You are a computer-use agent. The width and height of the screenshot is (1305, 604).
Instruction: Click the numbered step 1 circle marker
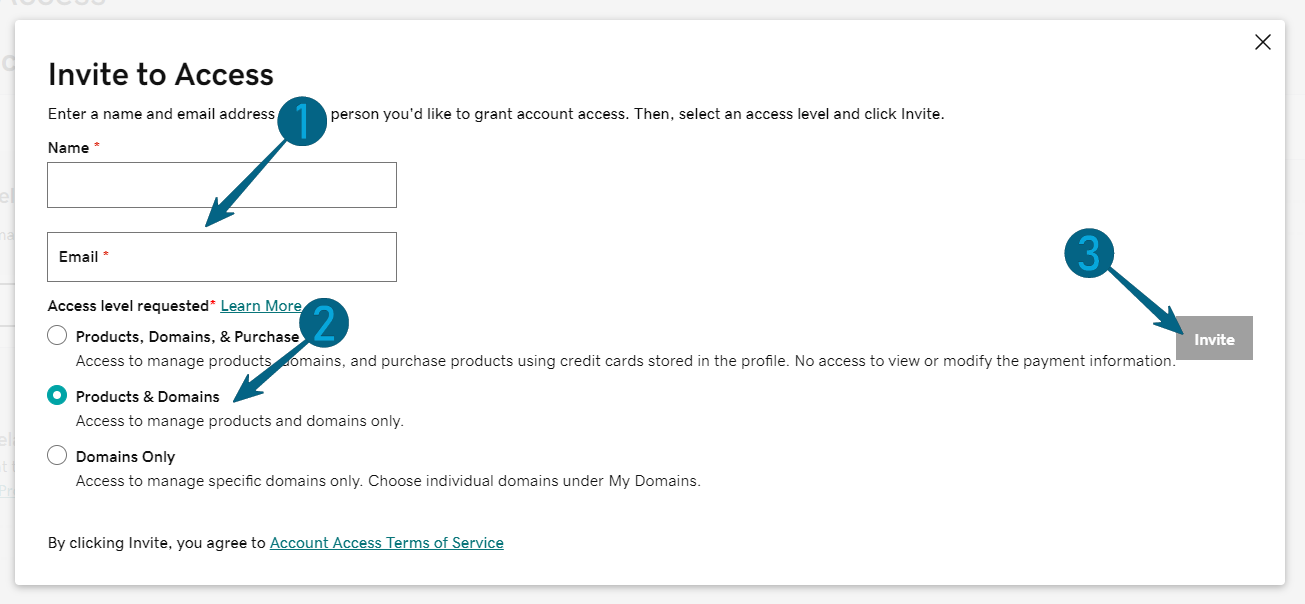point(301,122)
